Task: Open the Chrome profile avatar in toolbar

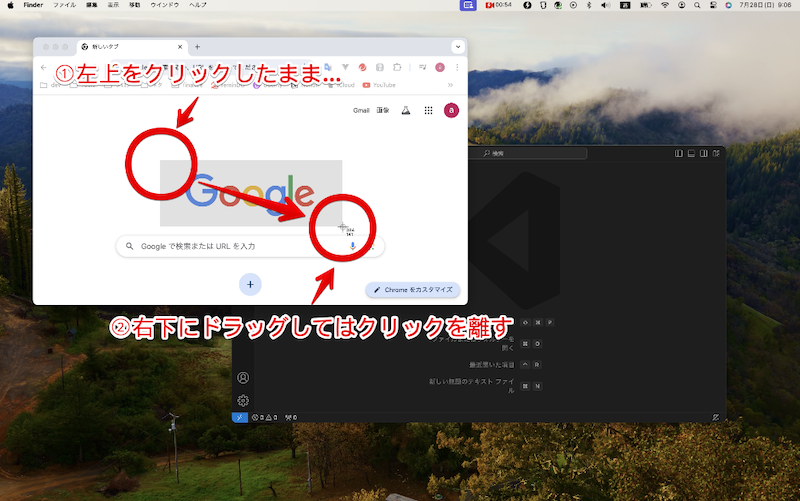Action: 440,67
